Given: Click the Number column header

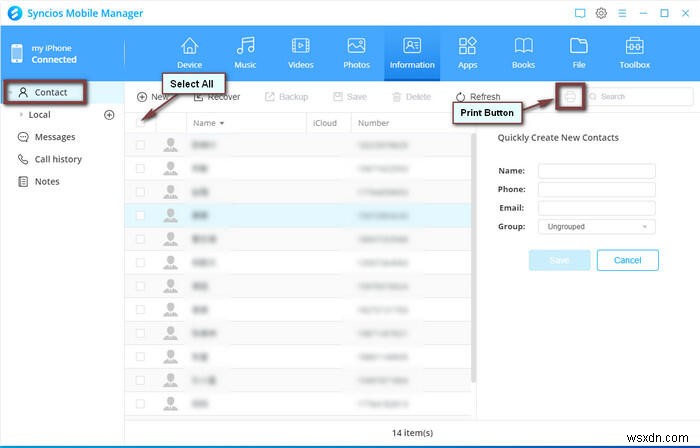Looking at the screenshot, I should (373, 123).
